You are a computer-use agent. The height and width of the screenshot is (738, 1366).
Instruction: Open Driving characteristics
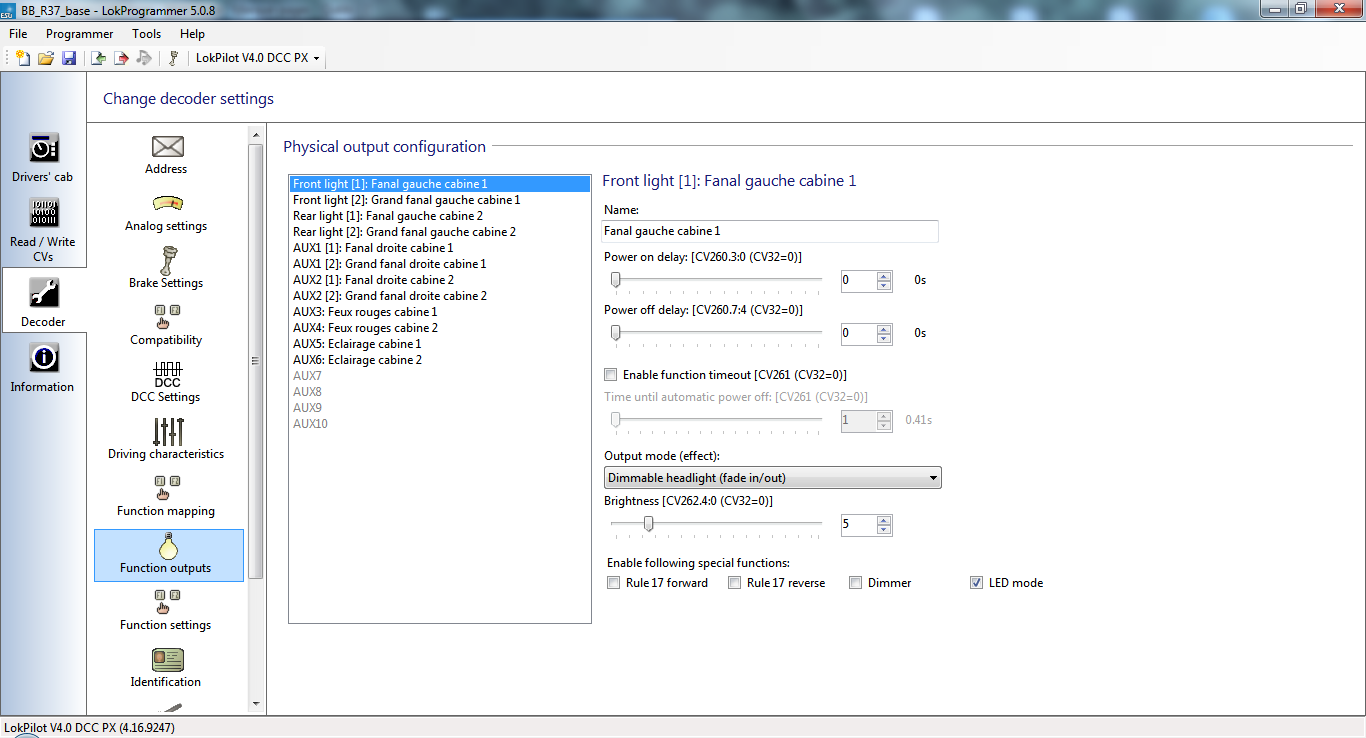tap(166, 439)
